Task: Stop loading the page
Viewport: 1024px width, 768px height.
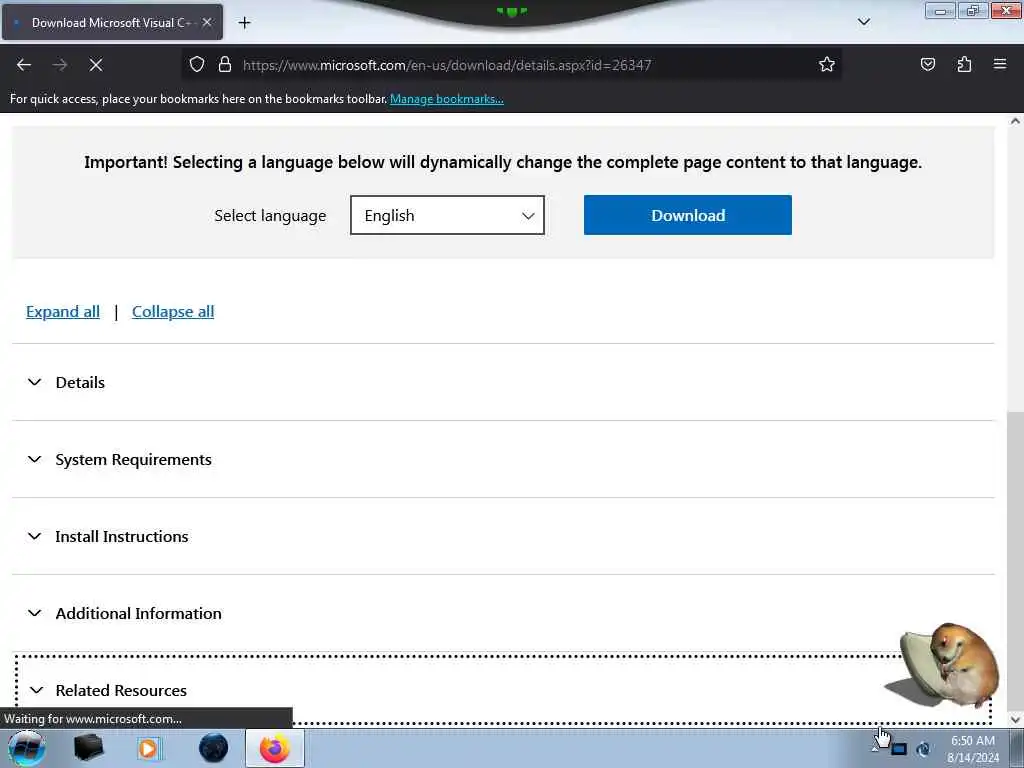Action: (95, 65)
